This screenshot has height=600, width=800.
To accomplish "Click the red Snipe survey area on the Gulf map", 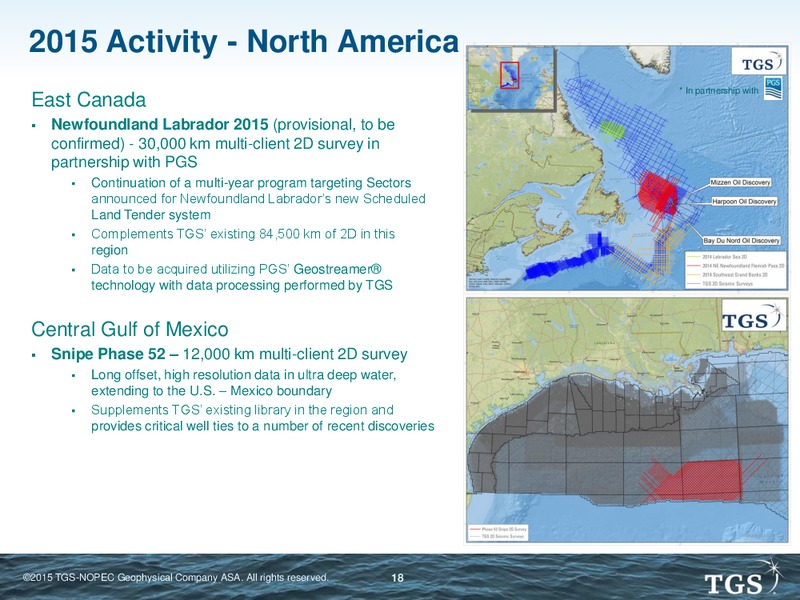I will pyautogui.click(x=707, y=479).
